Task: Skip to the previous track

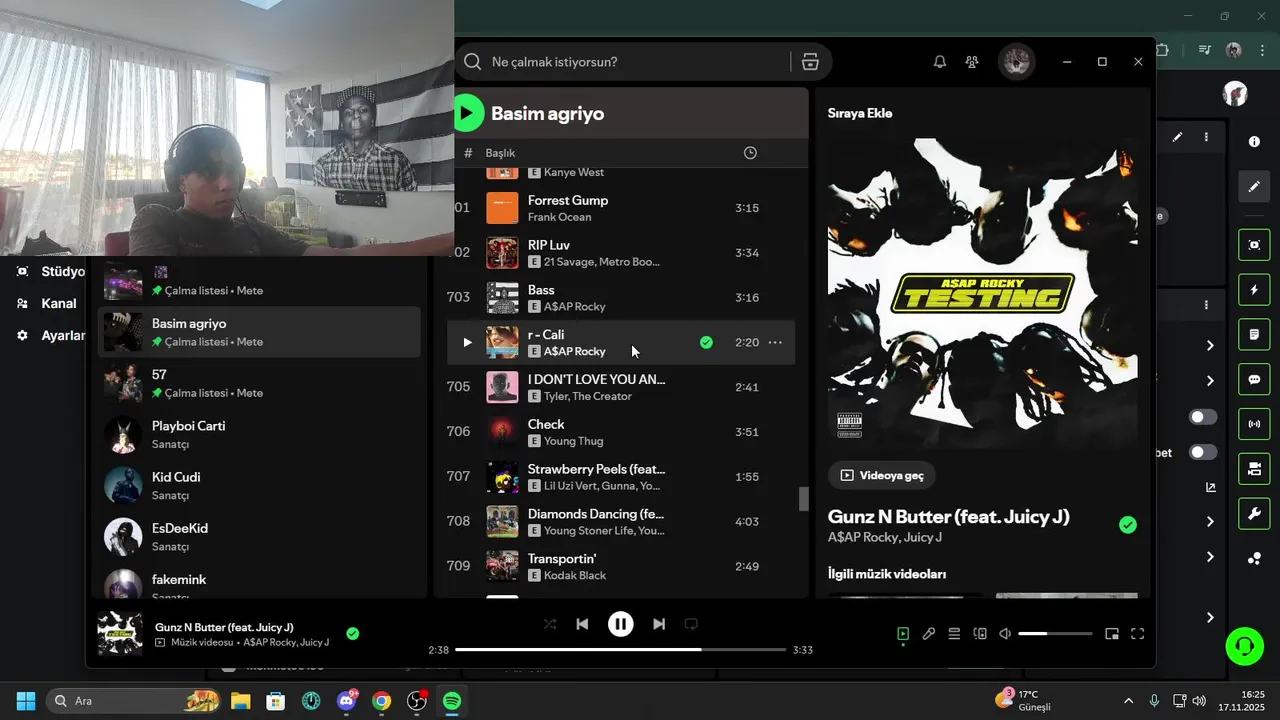Action: coord(582,624)
